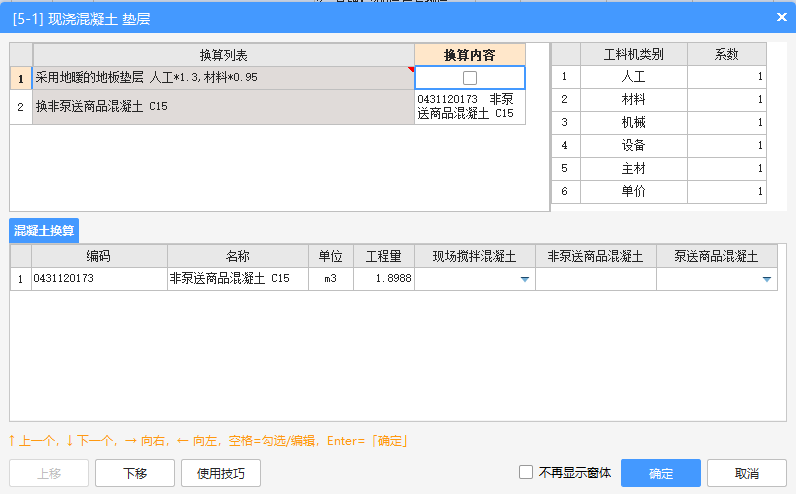Click row number 1 in 换算列表
The width and height of the screenshot is (796, 494).
21,78
